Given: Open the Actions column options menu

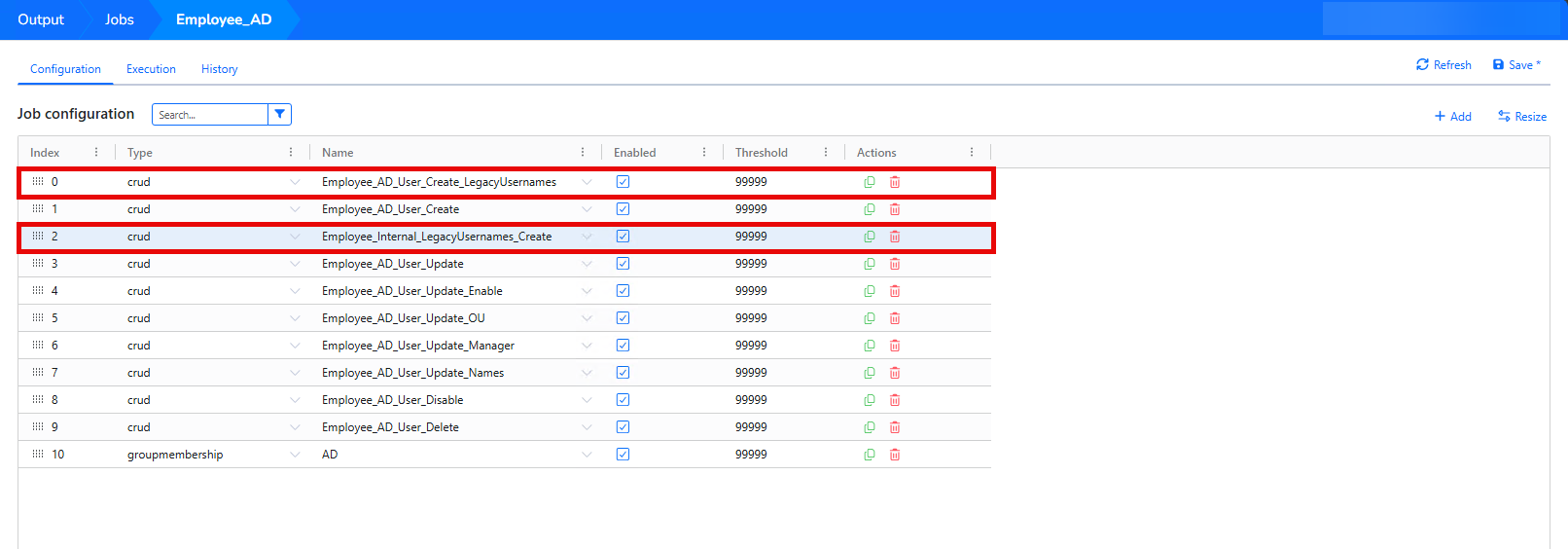Looking at the screenshot, I should click(x=972, y=152).
